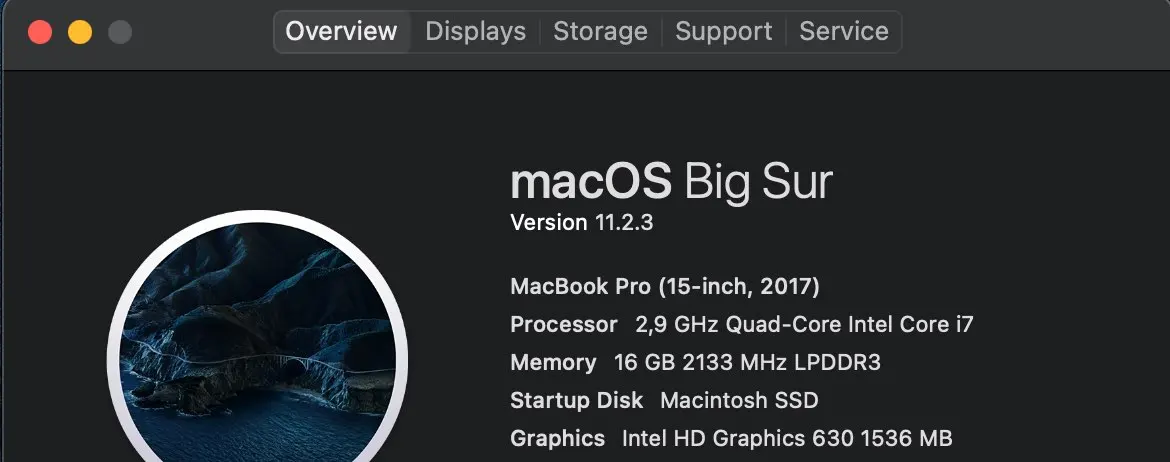Open the Displays tab
Viewport: 1170px width, 462px height.
475,32
